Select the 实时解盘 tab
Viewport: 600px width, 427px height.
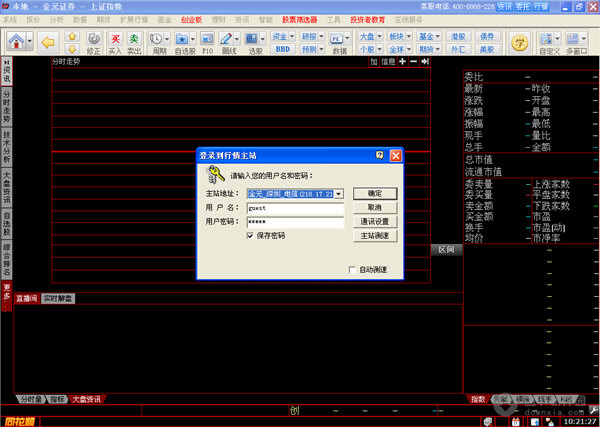pos(58,298)
